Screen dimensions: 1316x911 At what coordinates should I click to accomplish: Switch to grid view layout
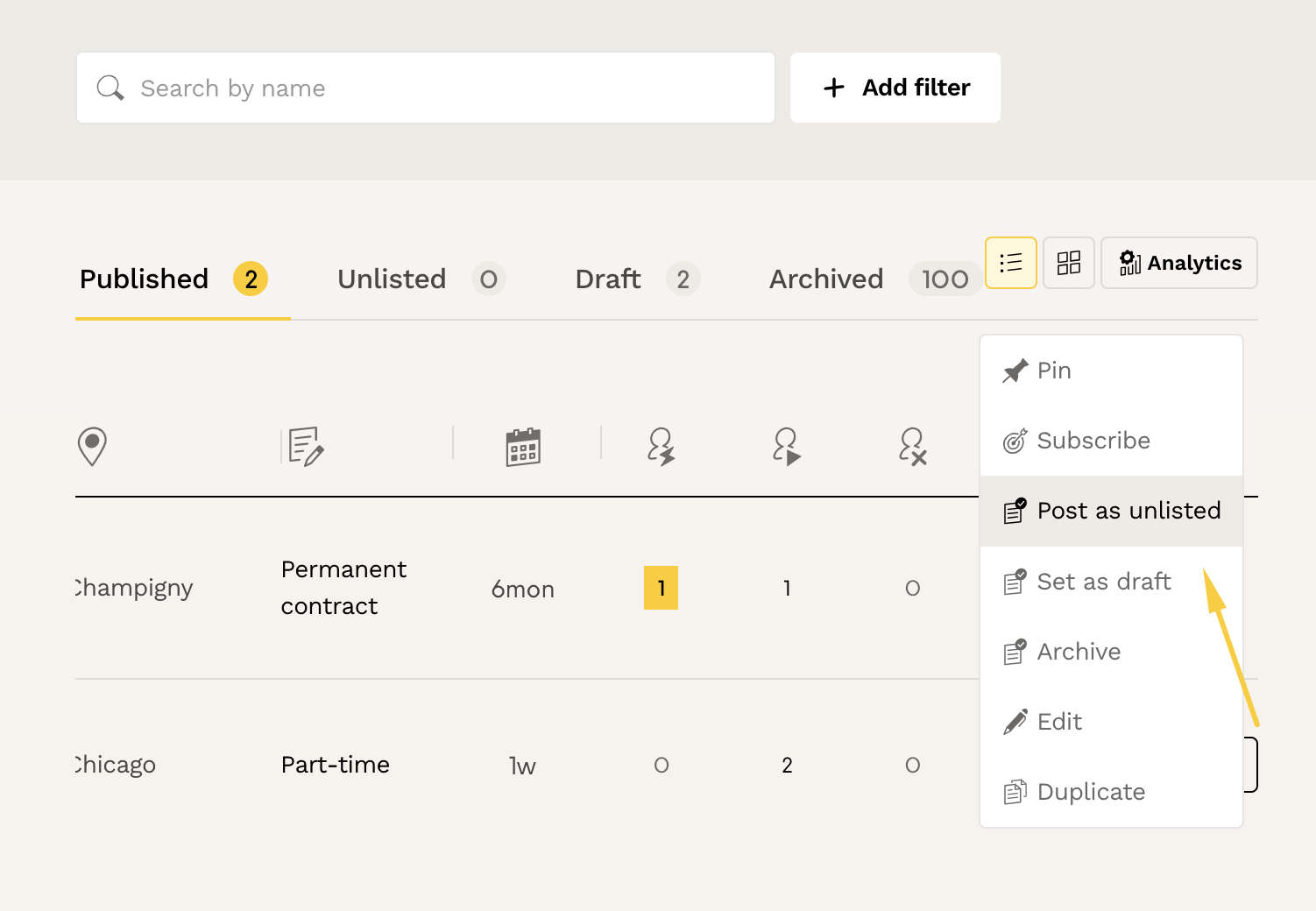click(x=1068, y=263)
